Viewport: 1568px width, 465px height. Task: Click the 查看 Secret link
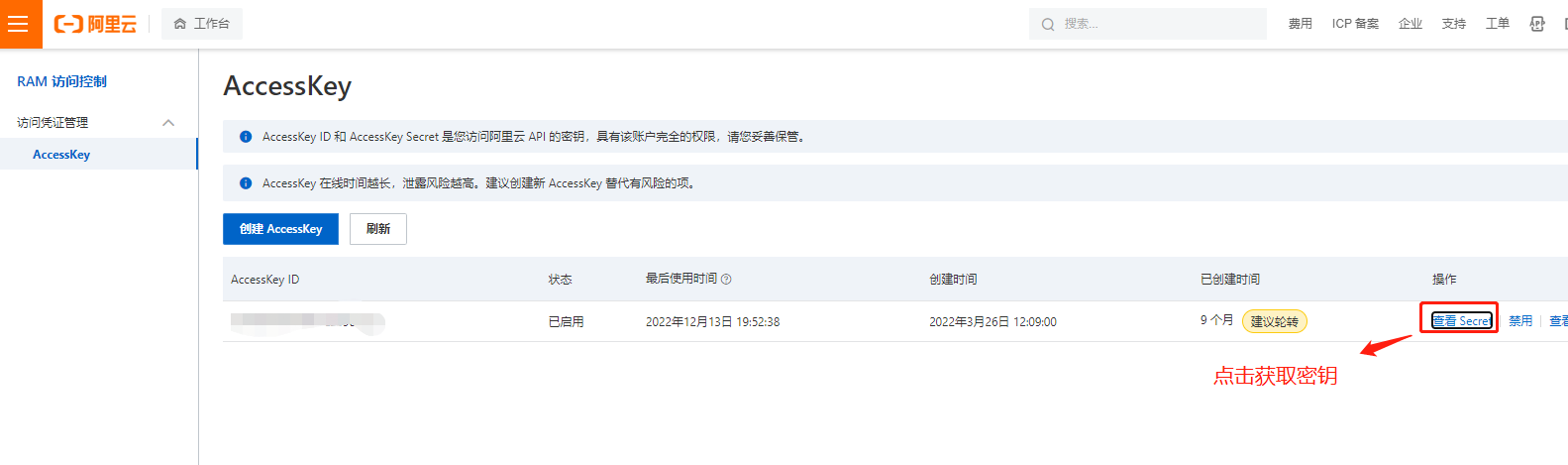(1461, 321)
